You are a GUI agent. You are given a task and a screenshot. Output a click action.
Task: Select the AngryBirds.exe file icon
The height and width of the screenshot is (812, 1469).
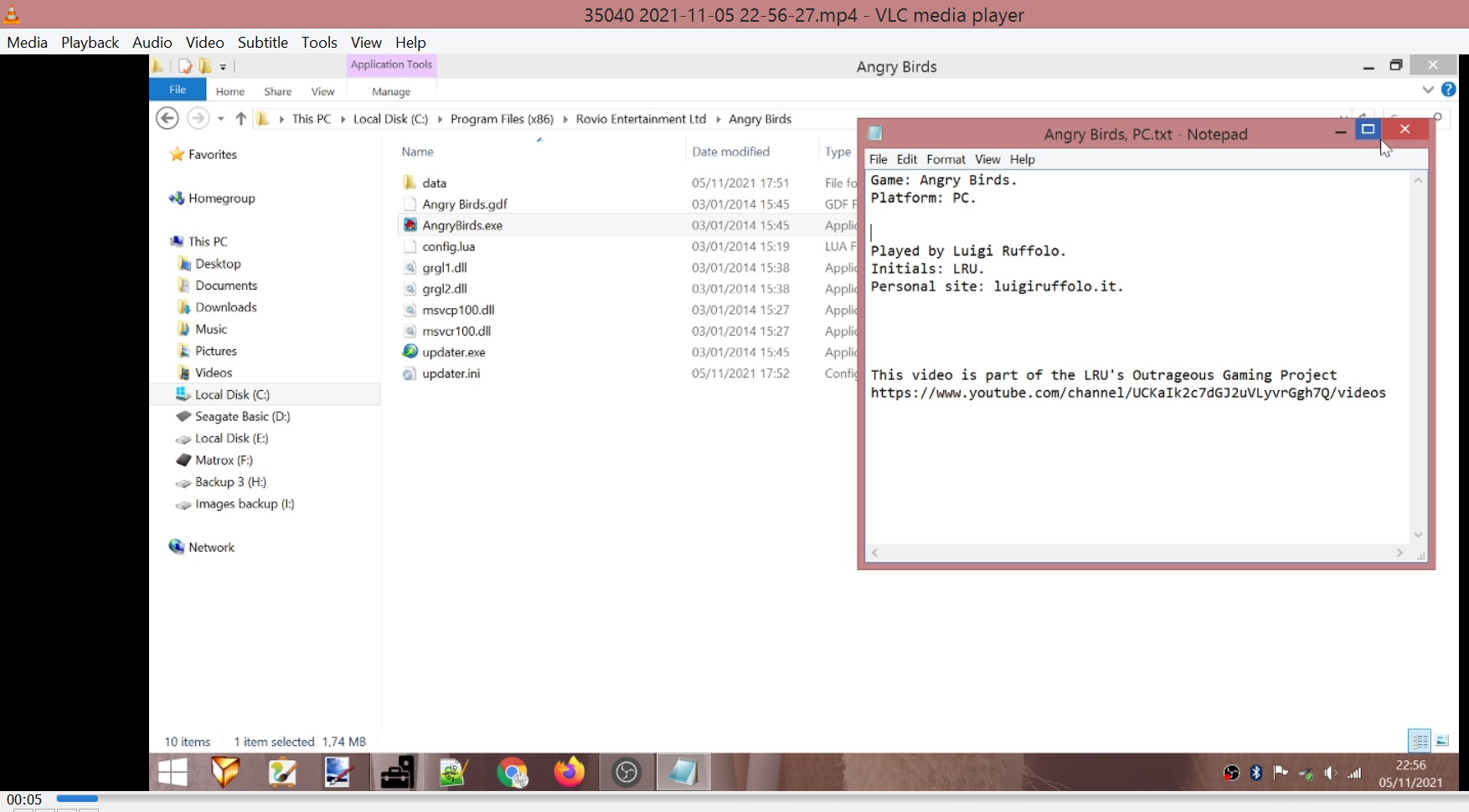point(410,225)
